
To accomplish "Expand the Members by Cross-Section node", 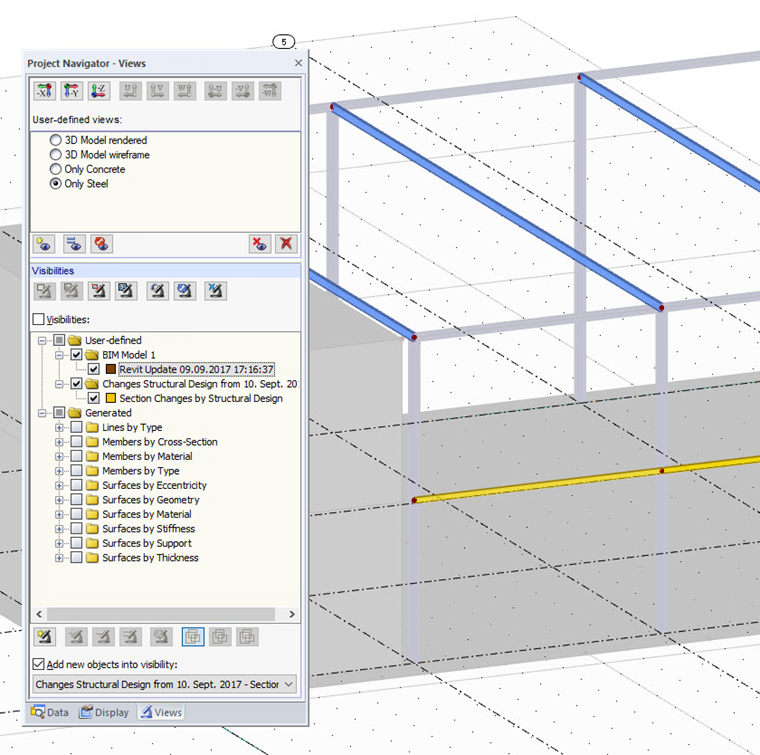I will coord(59,442).
